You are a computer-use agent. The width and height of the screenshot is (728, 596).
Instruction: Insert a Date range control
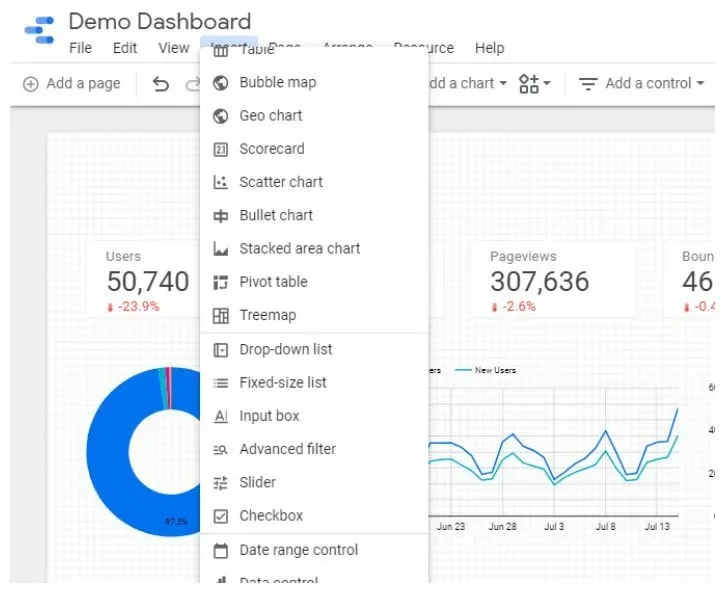[x=314, y=551]
